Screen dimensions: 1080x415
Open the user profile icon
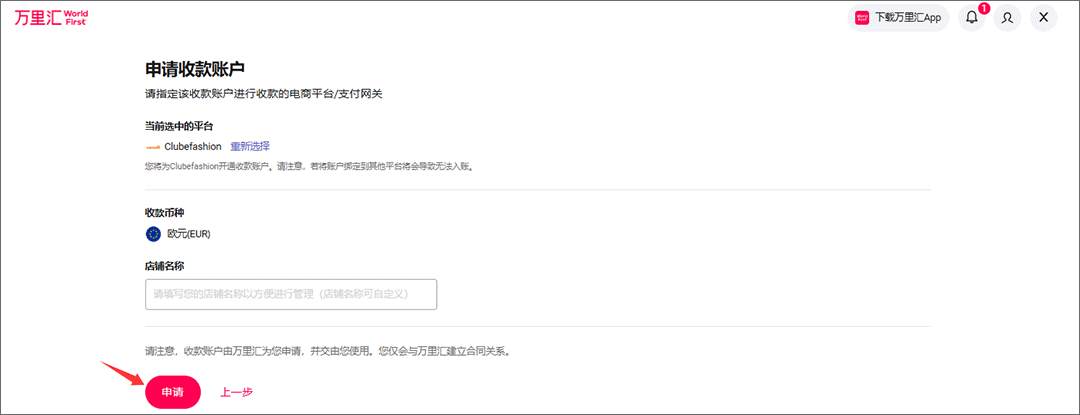(x=1007, y=17)
